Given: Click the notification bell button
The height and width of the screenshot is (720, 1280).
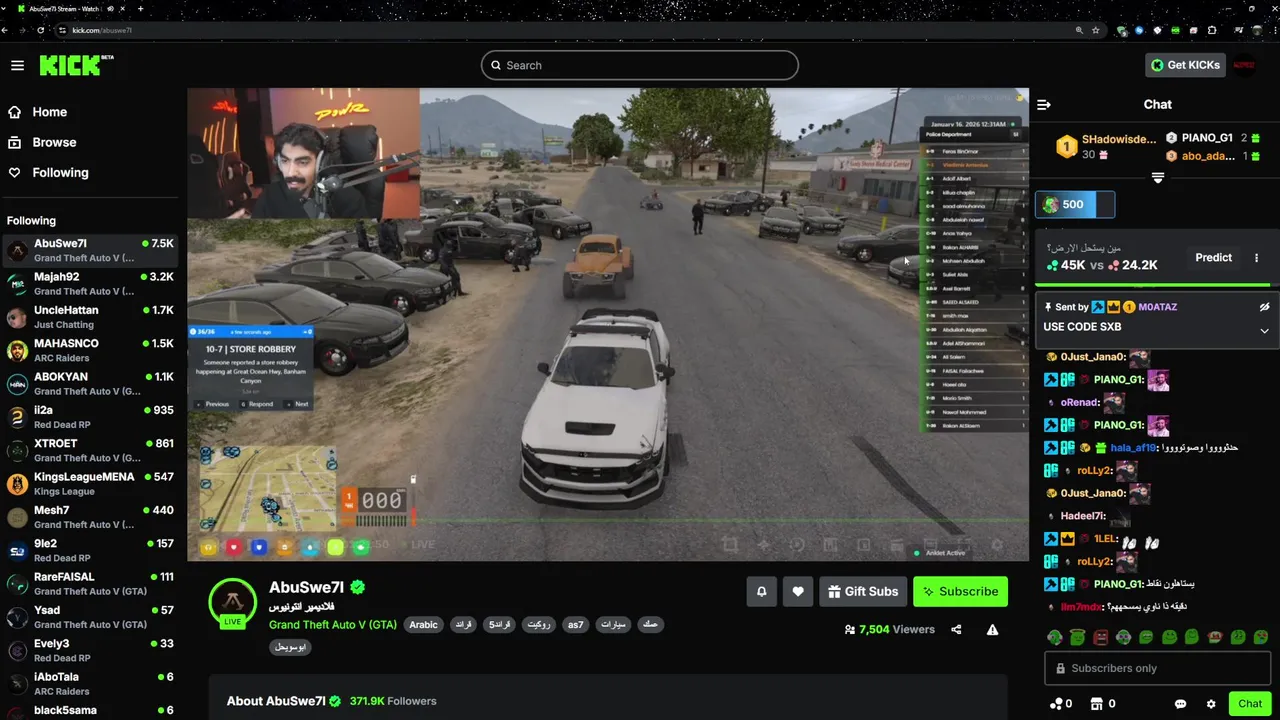Looking at the screenshot, I should (x=761, y=591).
